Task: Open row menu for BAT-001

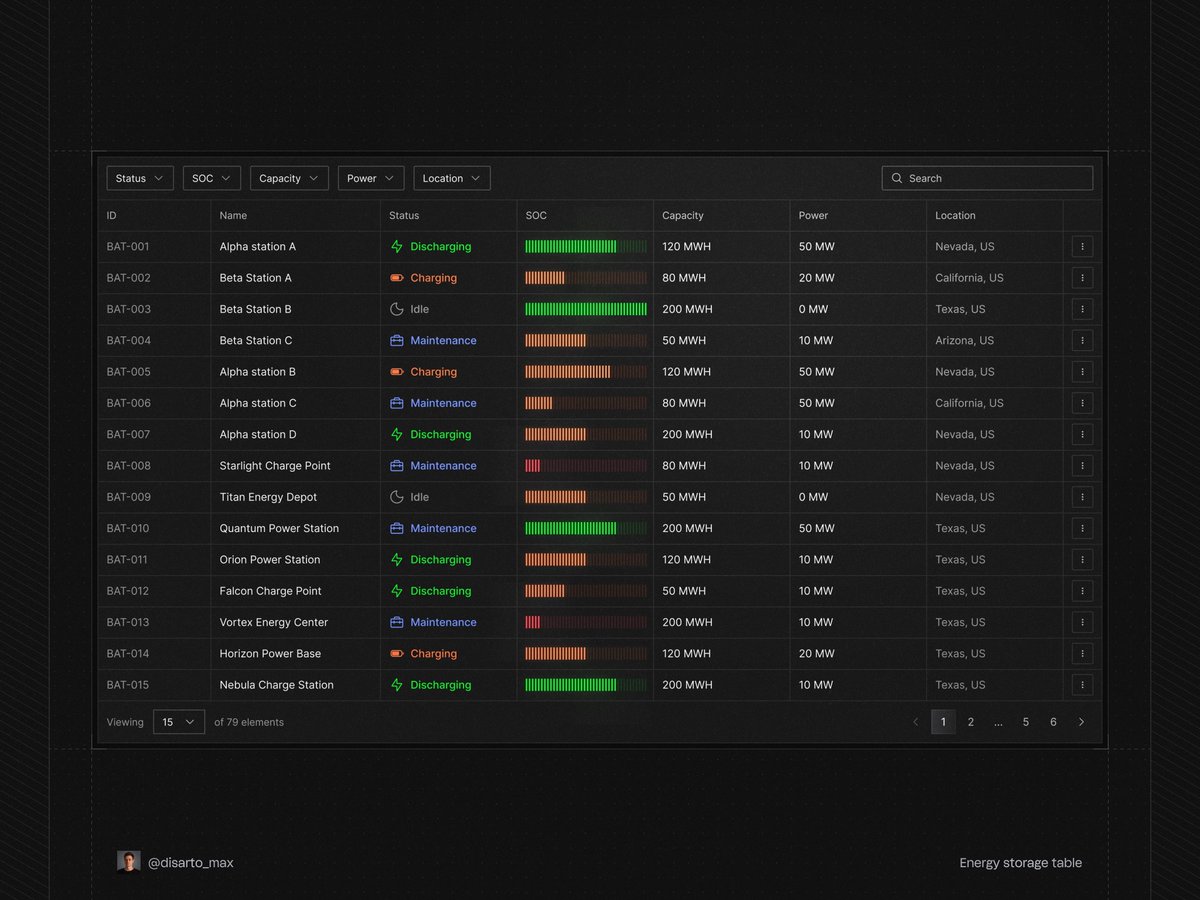Action: [x=1082, y=247]
